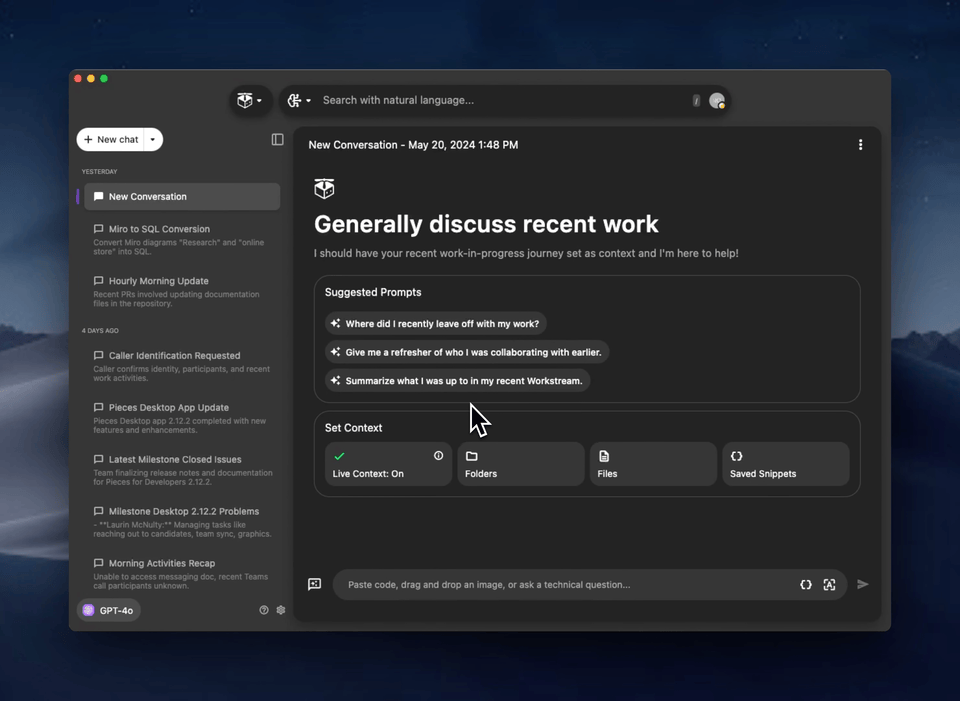Screen dimensions: 960x701
Task: Click the New chat button
Action: 111,140
